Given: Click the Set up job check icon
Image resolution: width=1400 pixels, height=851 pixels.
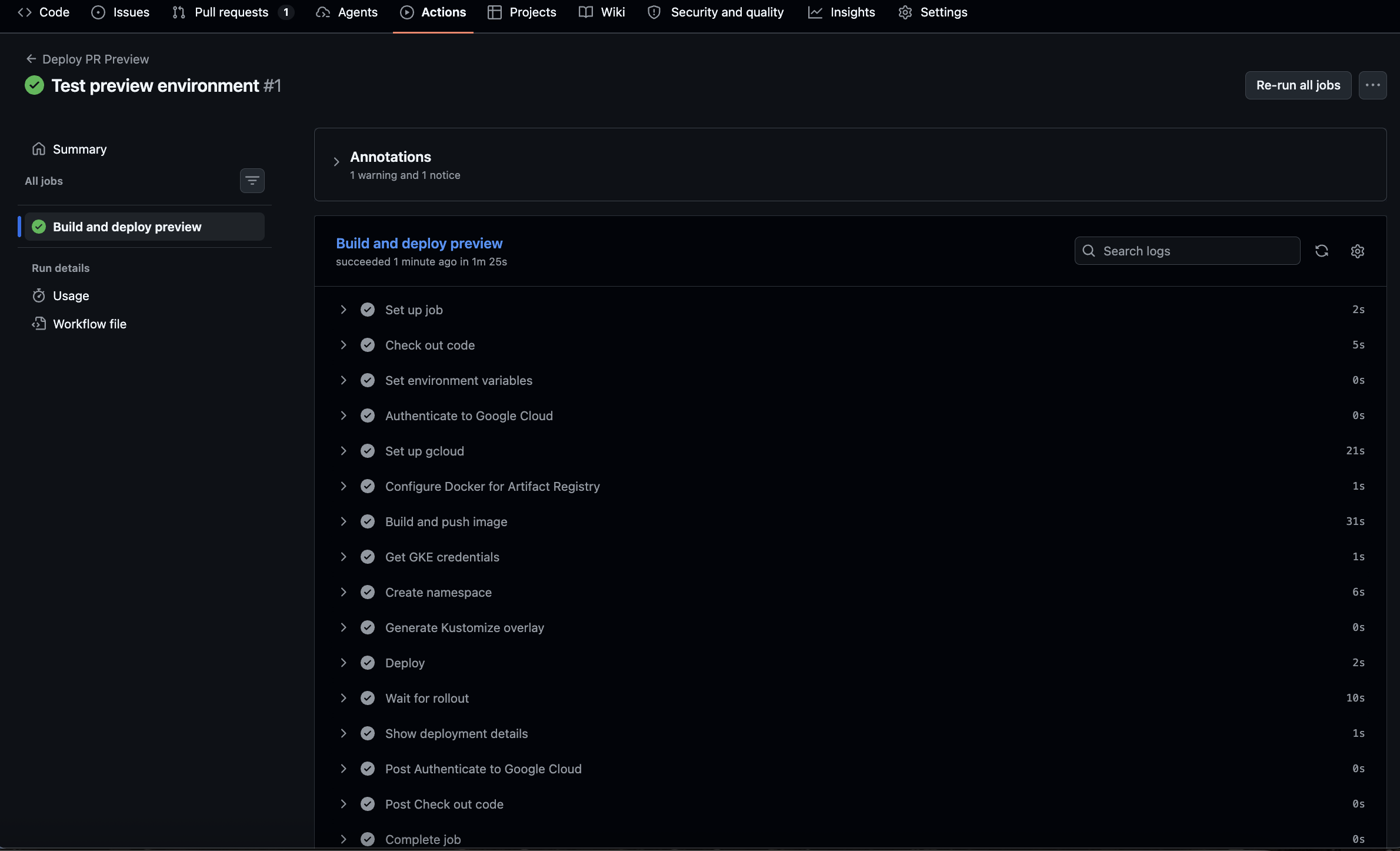Looking at the screenshot, I should click(368, 310).
